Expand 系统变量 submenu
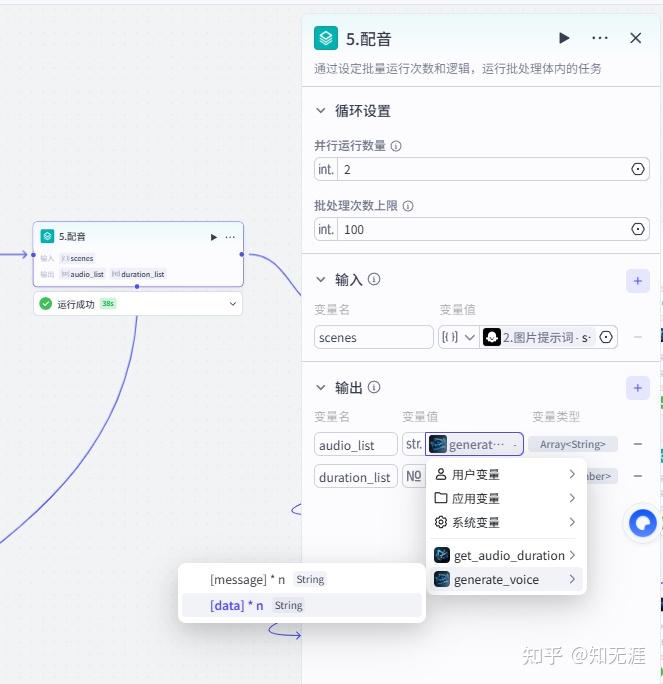Screen dimensions: 663x684 point(506,522)
